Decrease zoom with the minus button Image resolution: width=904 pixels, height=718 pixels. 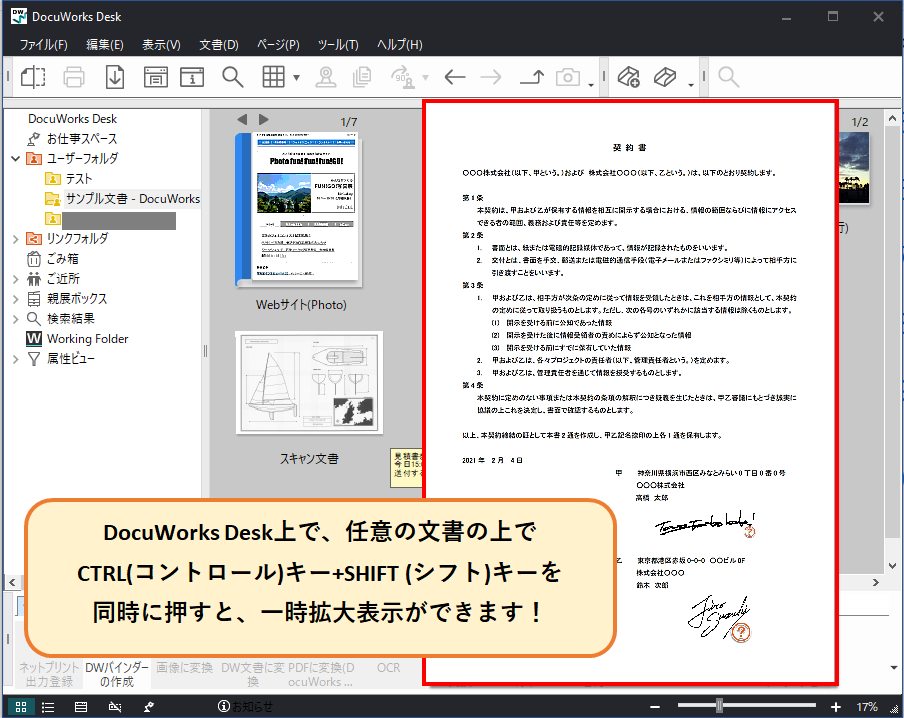[654, 706]
